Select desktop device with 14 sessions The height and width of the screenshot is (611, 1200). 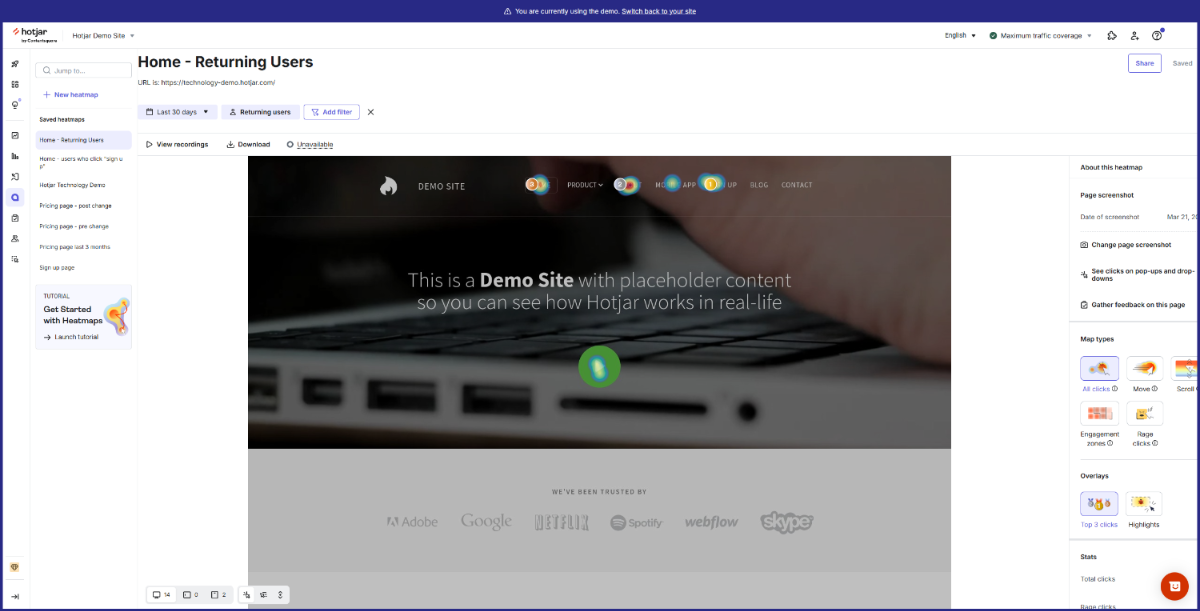(x=161, y=595)
